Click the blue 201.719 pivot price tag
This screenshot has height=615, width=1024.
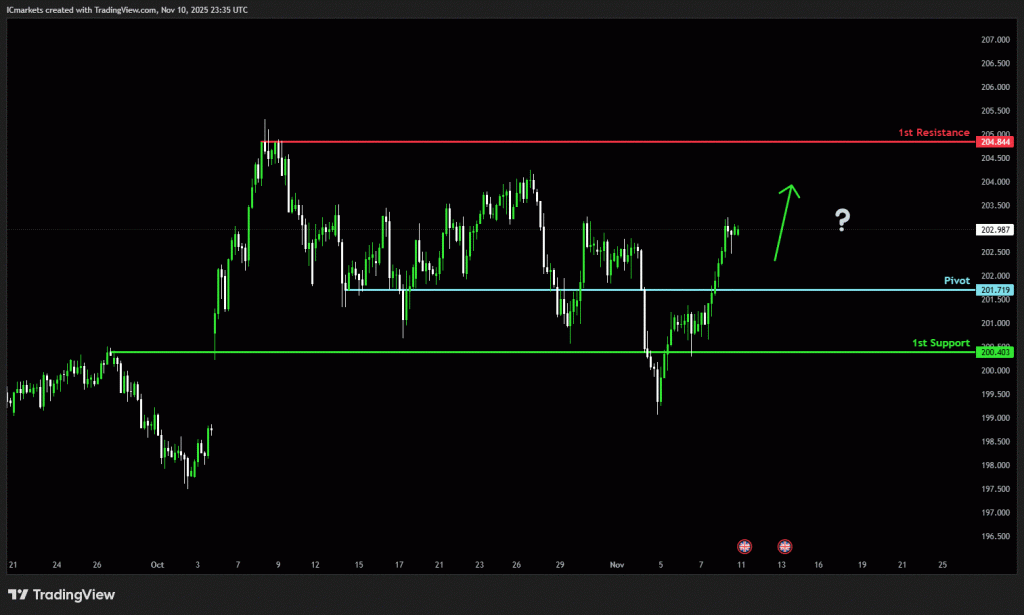(996, 290)
